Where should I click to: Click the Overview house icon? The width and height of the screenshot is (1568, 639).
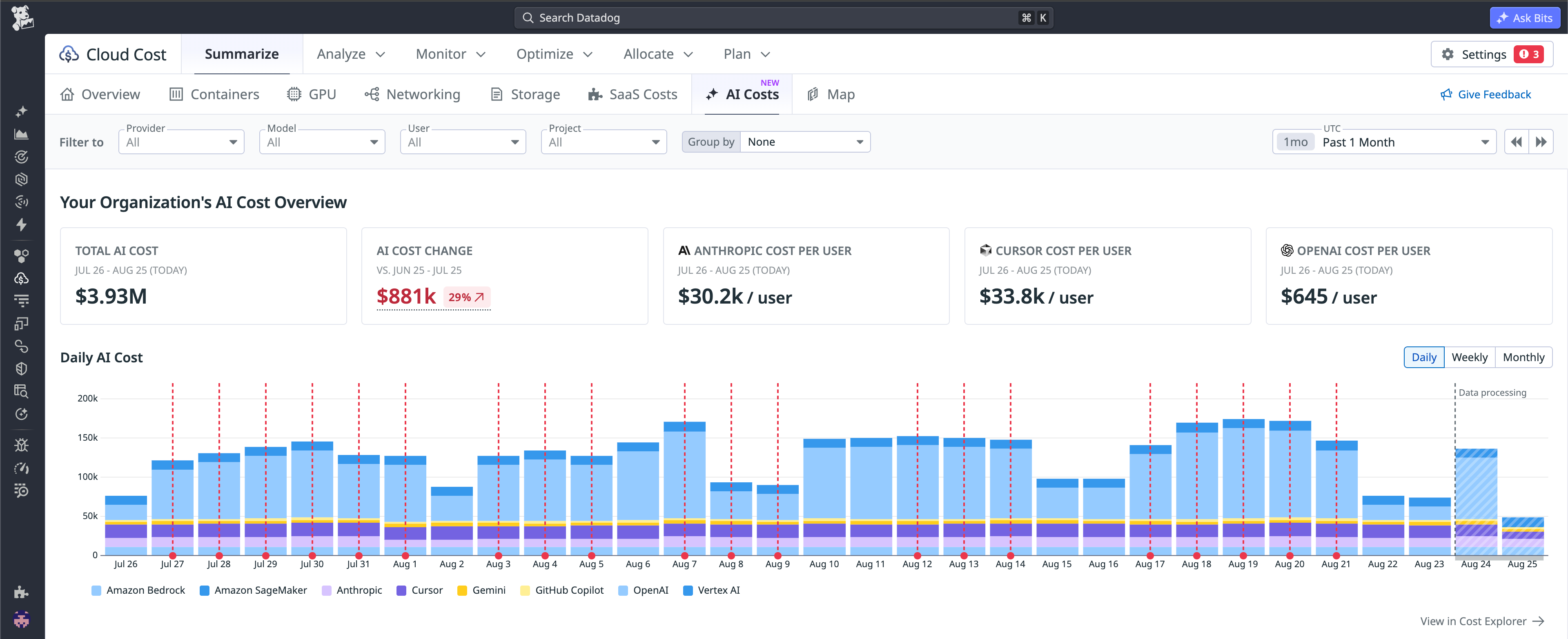[67, 94]
